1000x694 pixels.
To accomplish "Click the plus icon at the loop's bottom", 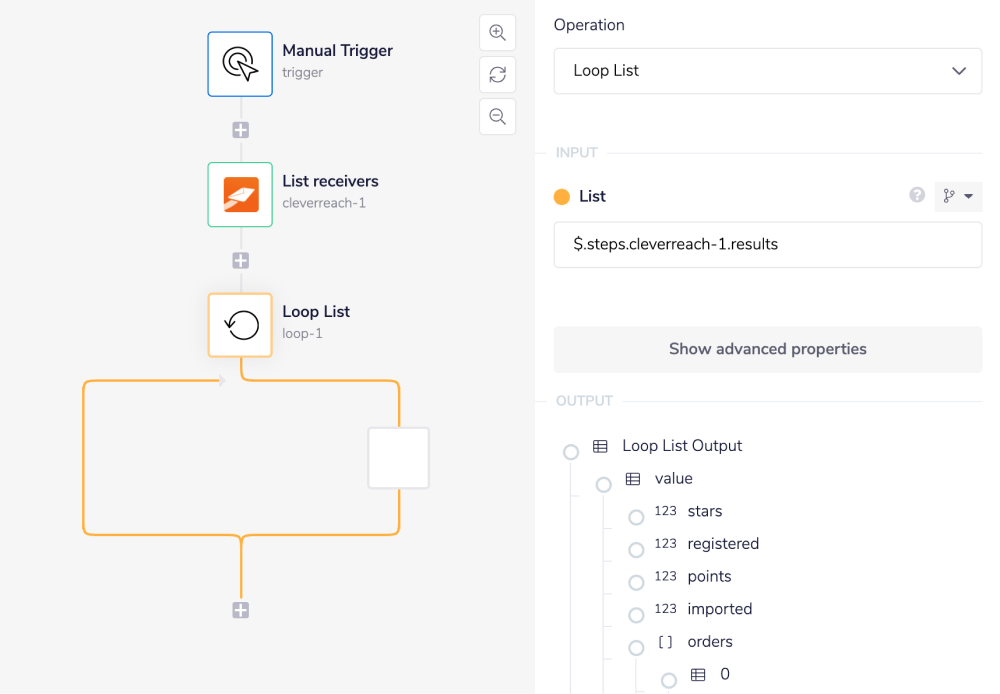I will 240,609.
